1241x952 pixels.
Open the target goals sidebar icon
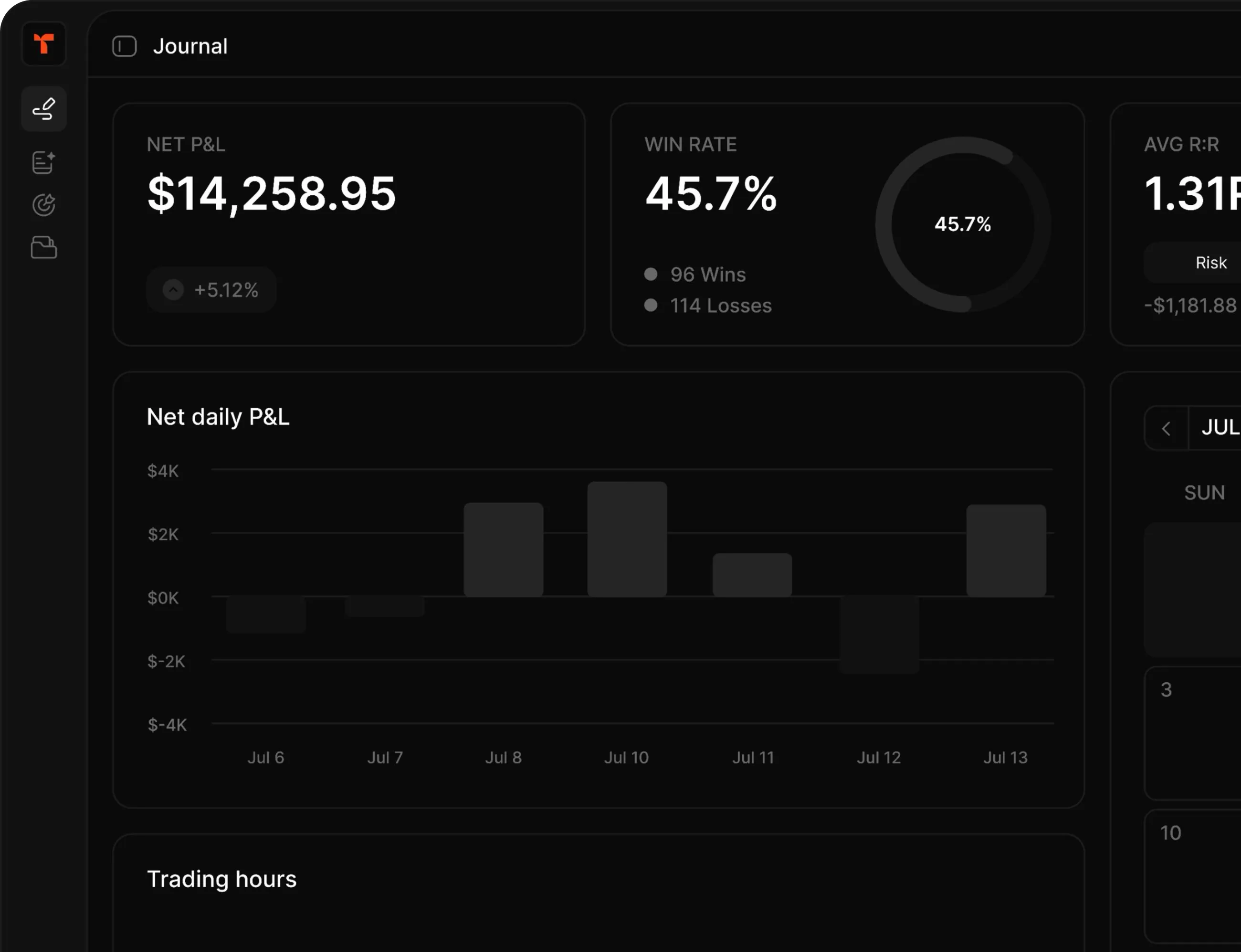43,205
